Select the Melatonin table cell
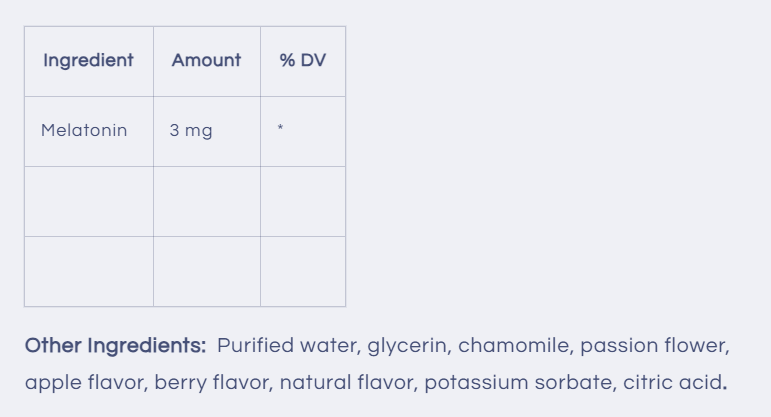The image size is (771, 417). point(84,131)
